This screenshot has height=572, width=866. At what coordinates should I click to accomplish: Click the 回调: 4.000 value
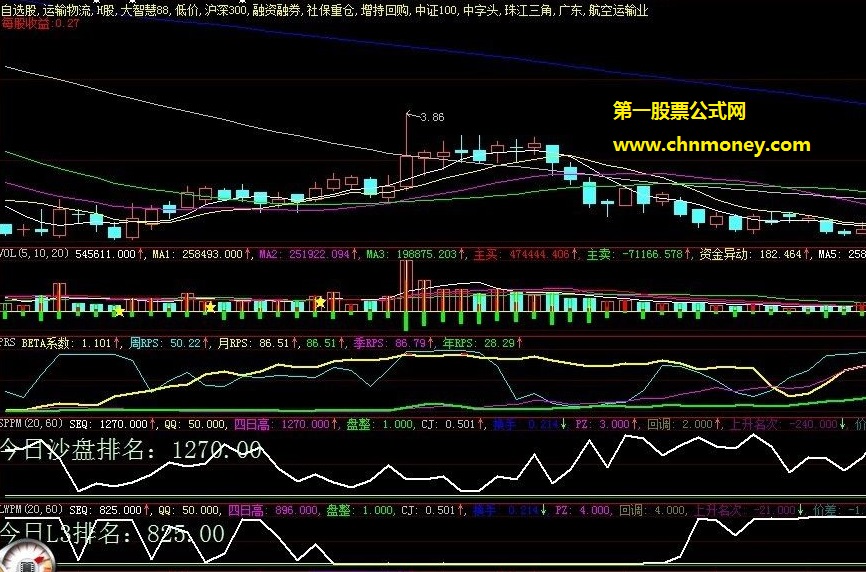point(652,510)
